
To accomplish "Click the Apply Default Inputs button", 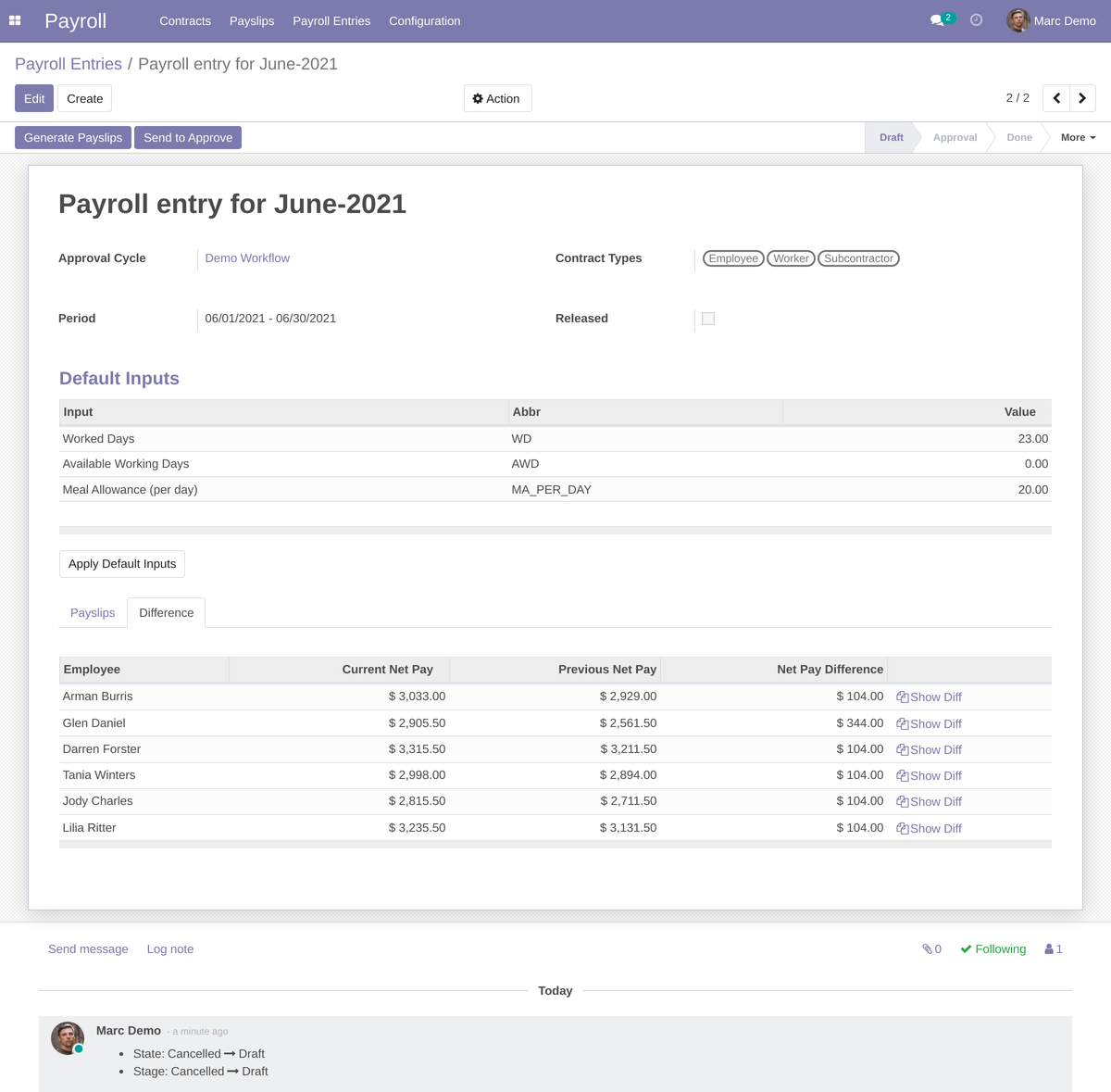I will coord(121,563).
